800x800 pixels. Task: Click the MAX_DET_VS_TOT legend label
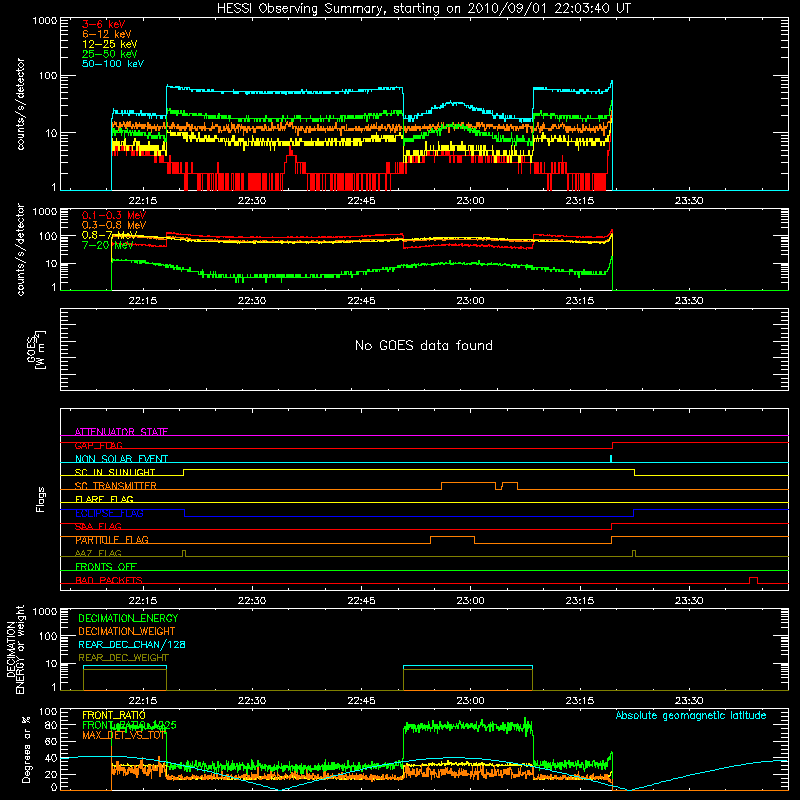click(124, 735)
